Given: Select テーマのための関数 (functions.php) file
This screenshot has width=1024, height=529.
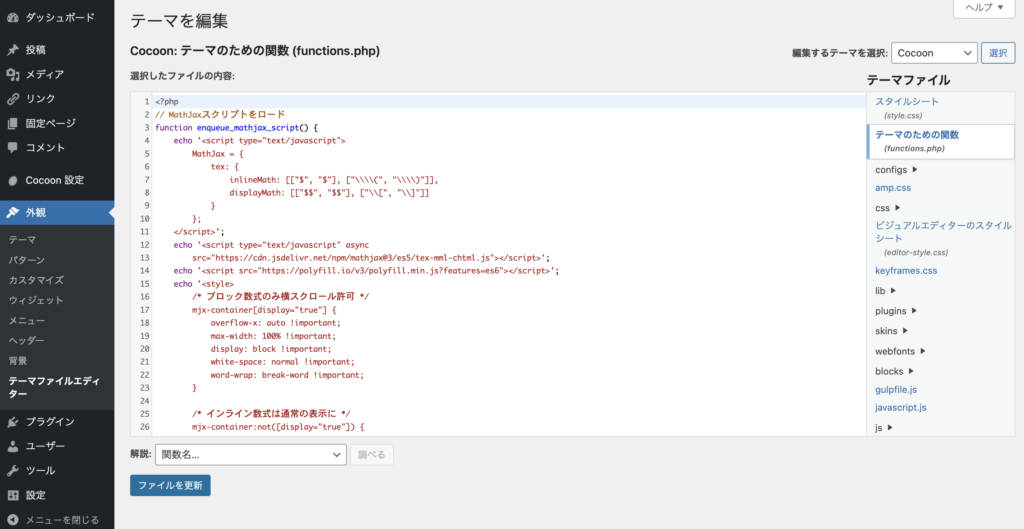Looking at the screenshot, I should tap(941, 141).
